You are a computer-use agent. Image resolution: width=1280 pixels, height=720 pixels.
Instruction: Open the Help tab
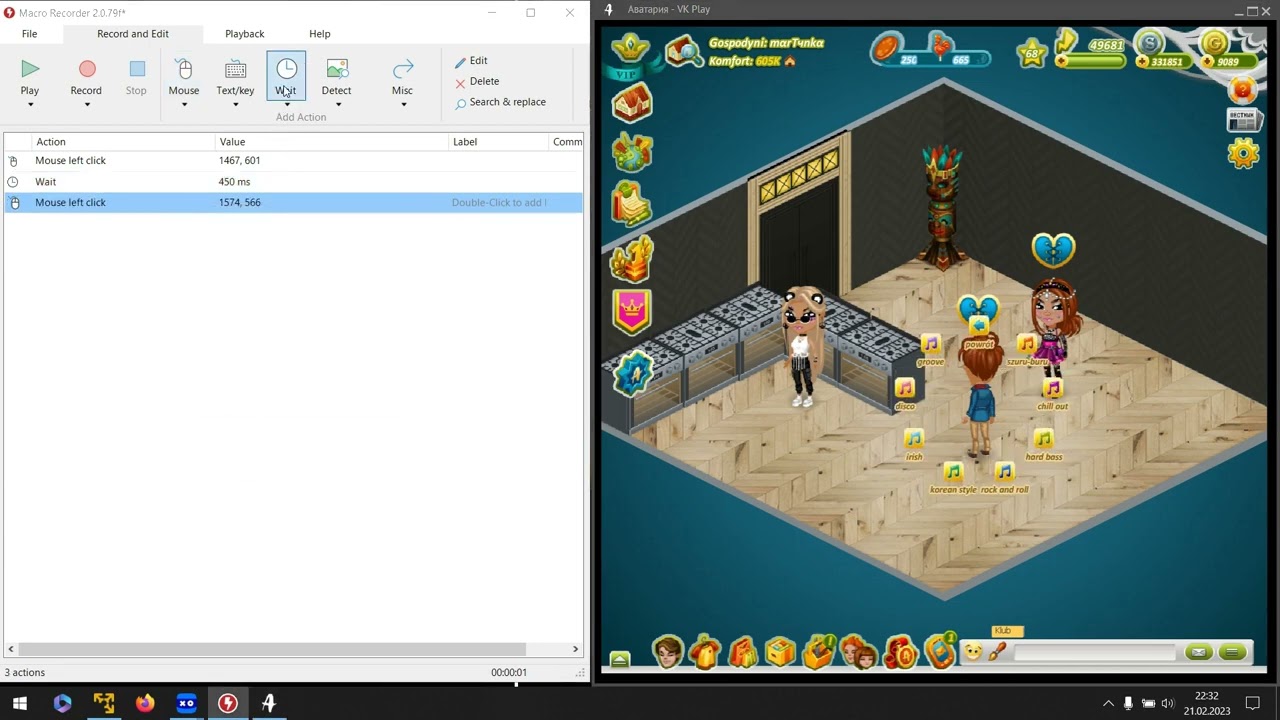(320, 34)
